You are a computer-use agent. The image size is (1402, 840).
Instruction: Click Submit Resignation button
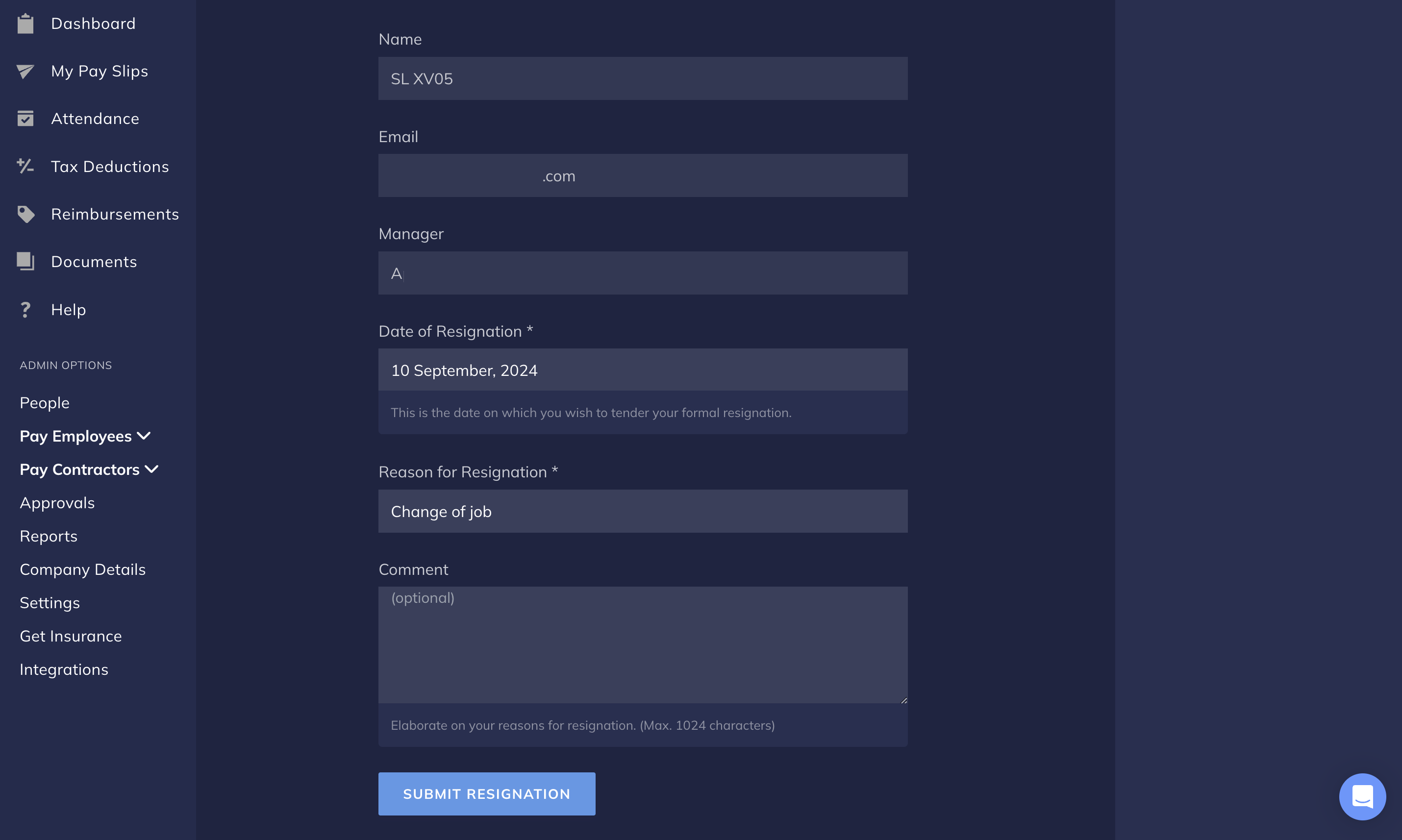487,793
